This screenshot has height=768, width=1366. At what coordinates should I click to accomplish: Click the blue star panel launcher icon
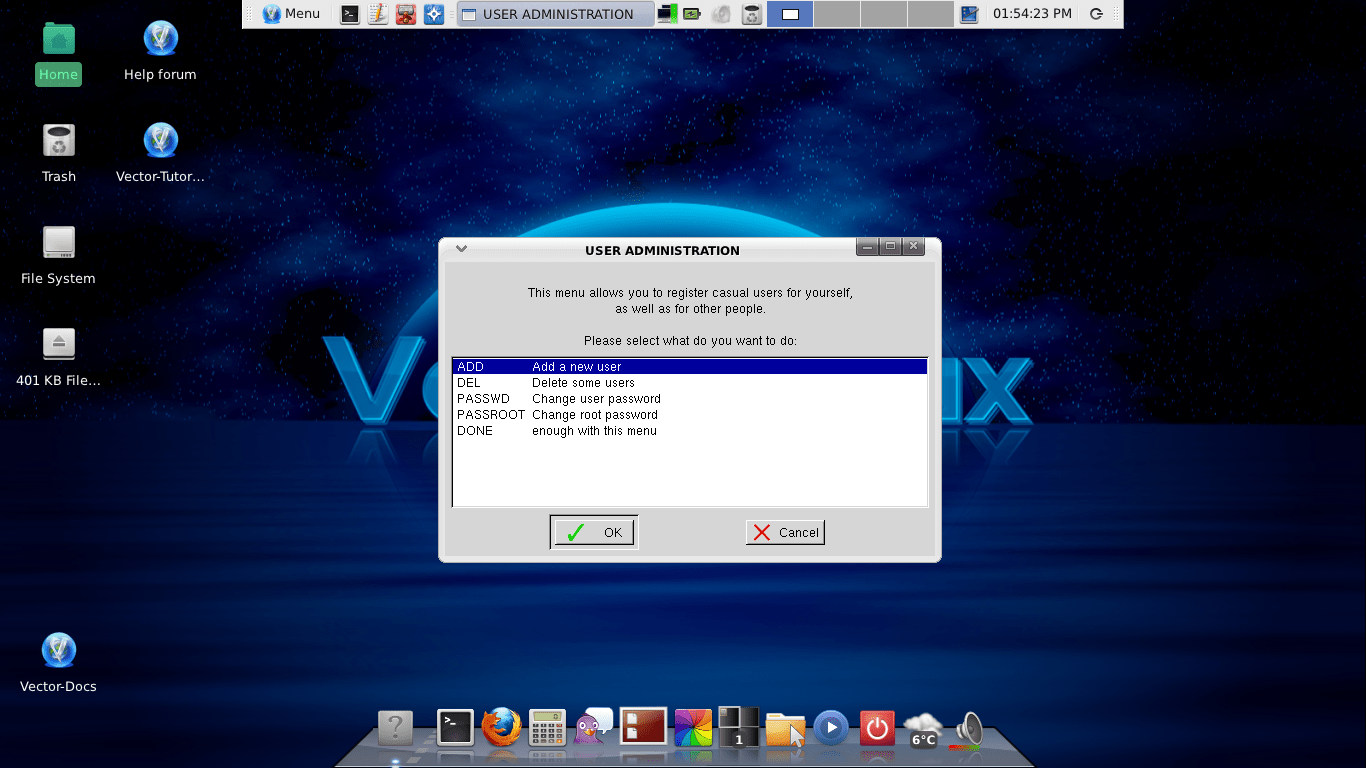click(434, 14)
